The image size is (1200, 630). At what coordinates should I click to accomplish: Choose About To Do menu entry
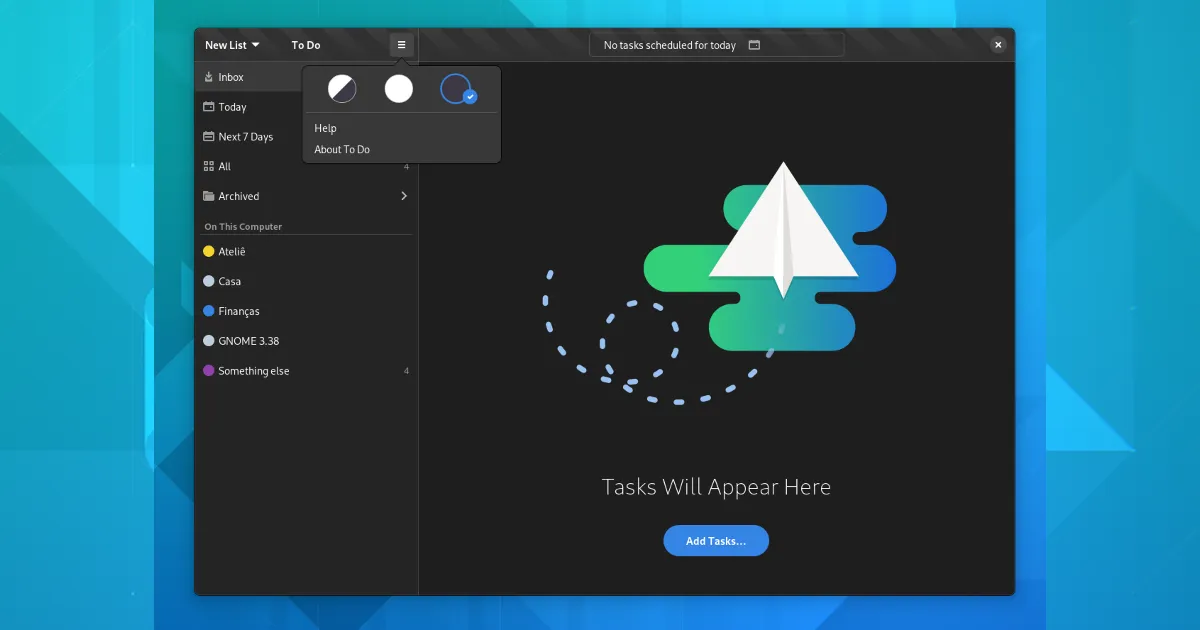coord(342,150)
